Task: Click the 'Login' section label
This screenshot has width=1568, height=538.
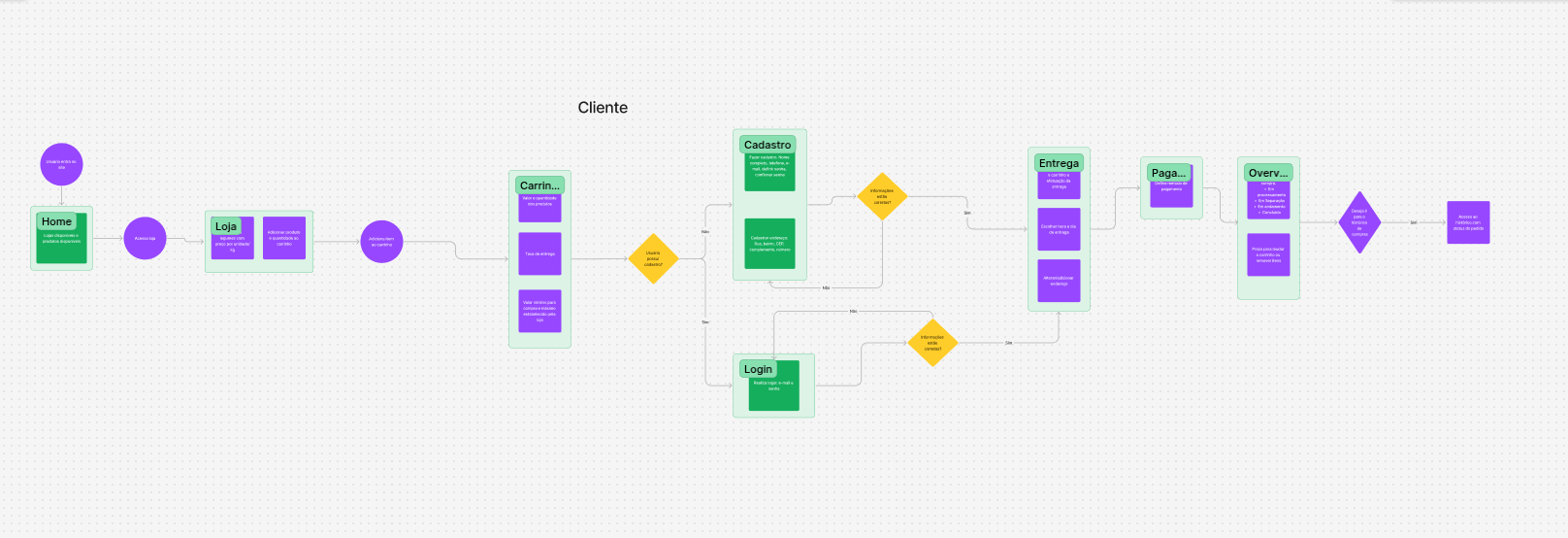Action: 758,369
